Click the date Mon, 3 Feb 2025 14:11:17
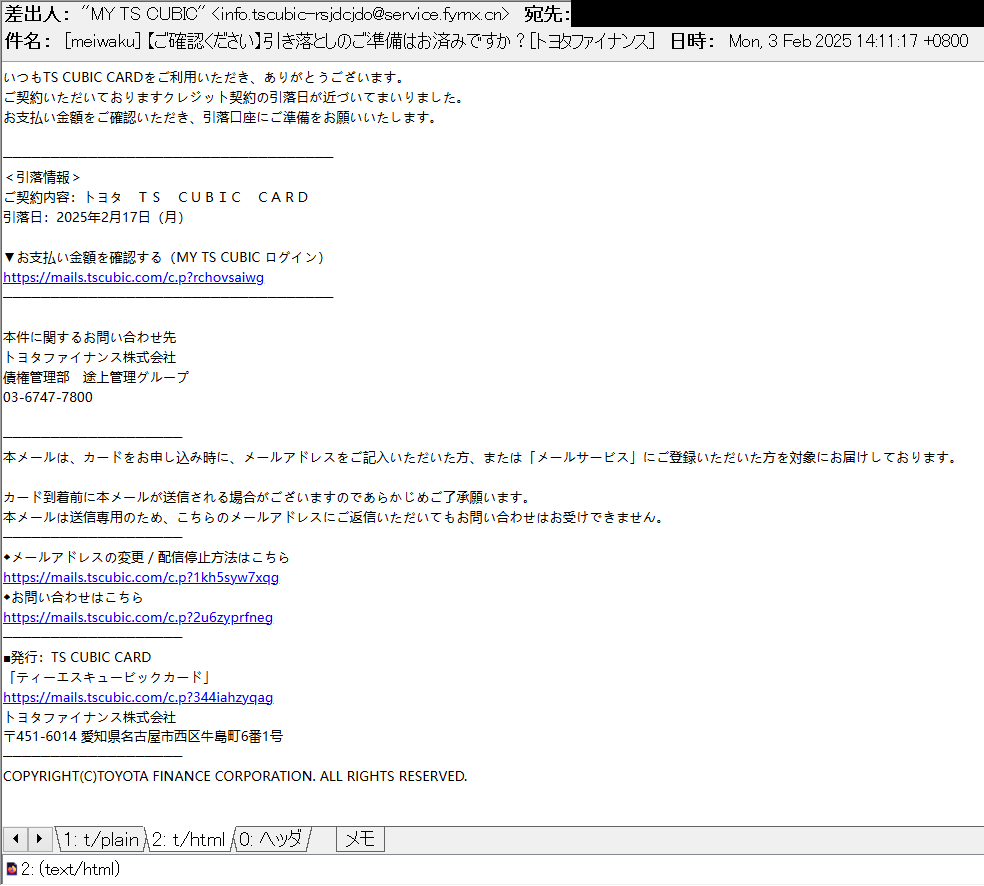This screenshot has width=984, height=886. (x=848, y=41)
